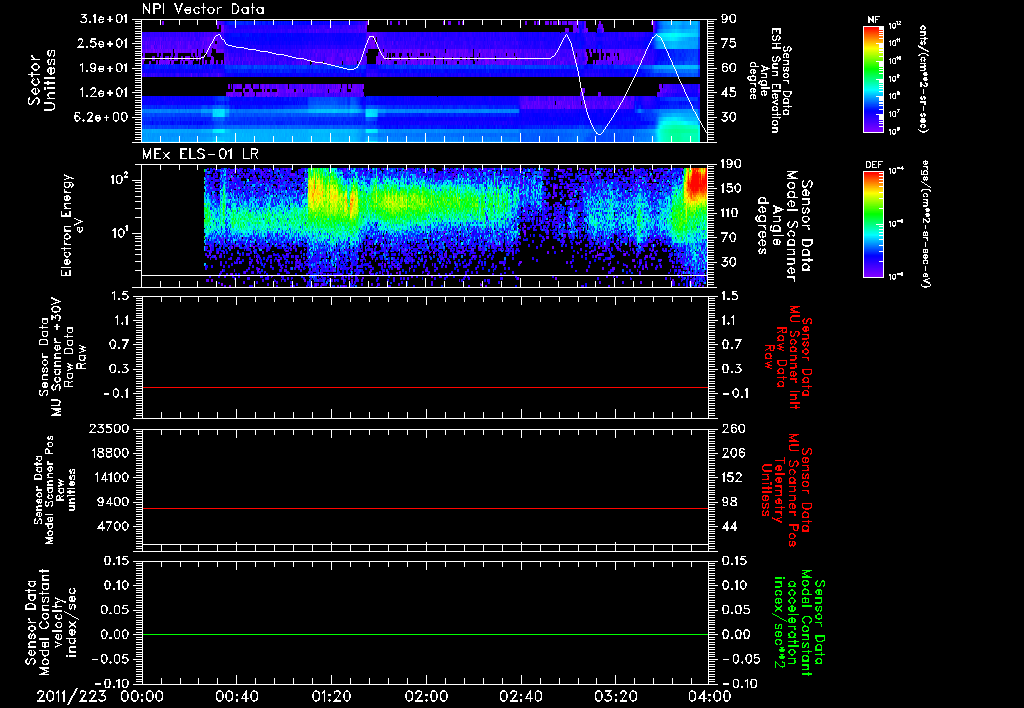Click the 'Electron Energy eV' axis title

(73, 225)
